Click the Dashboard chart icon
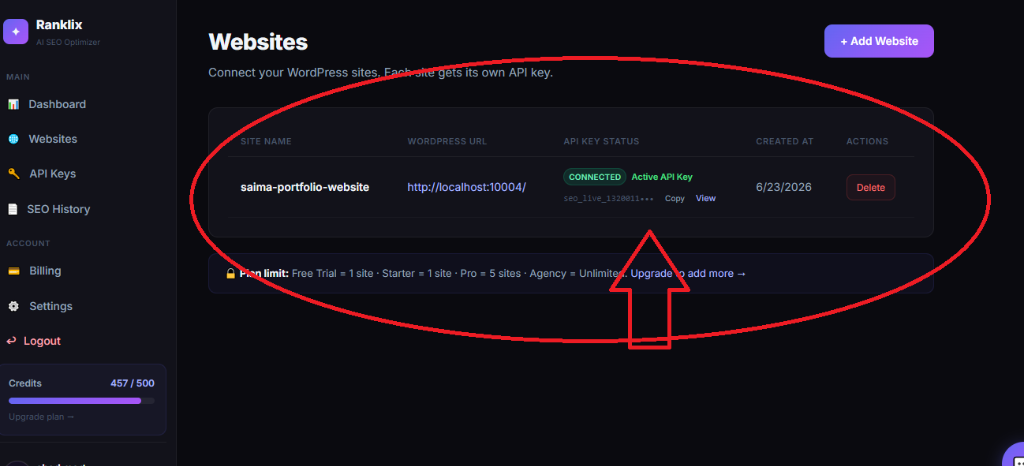This screenshot has height=466, width=1024. click(13, 104)
